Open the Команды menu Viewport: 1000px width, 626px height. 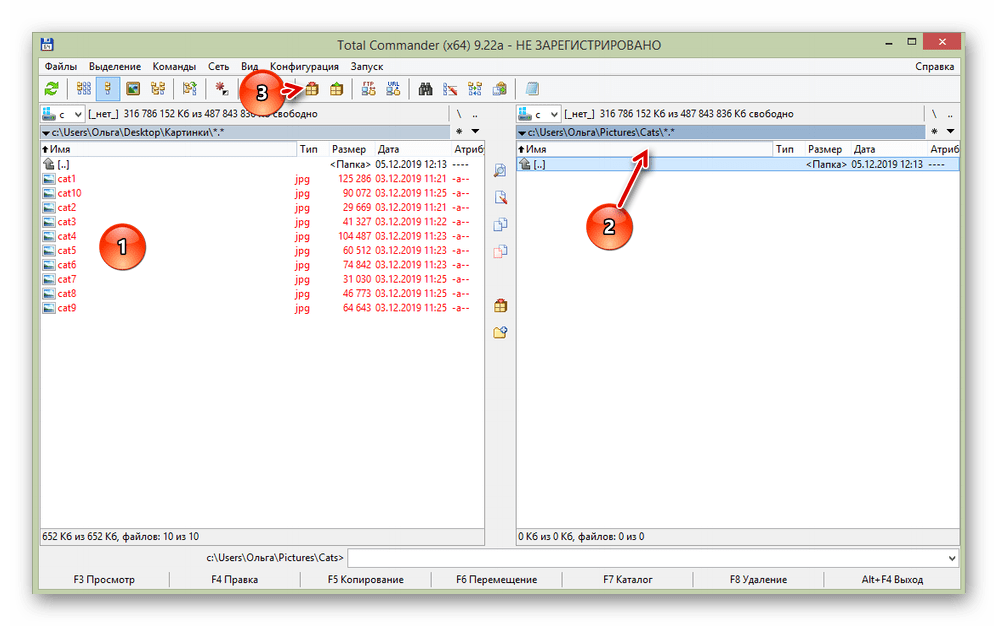[x=174, y=66]
